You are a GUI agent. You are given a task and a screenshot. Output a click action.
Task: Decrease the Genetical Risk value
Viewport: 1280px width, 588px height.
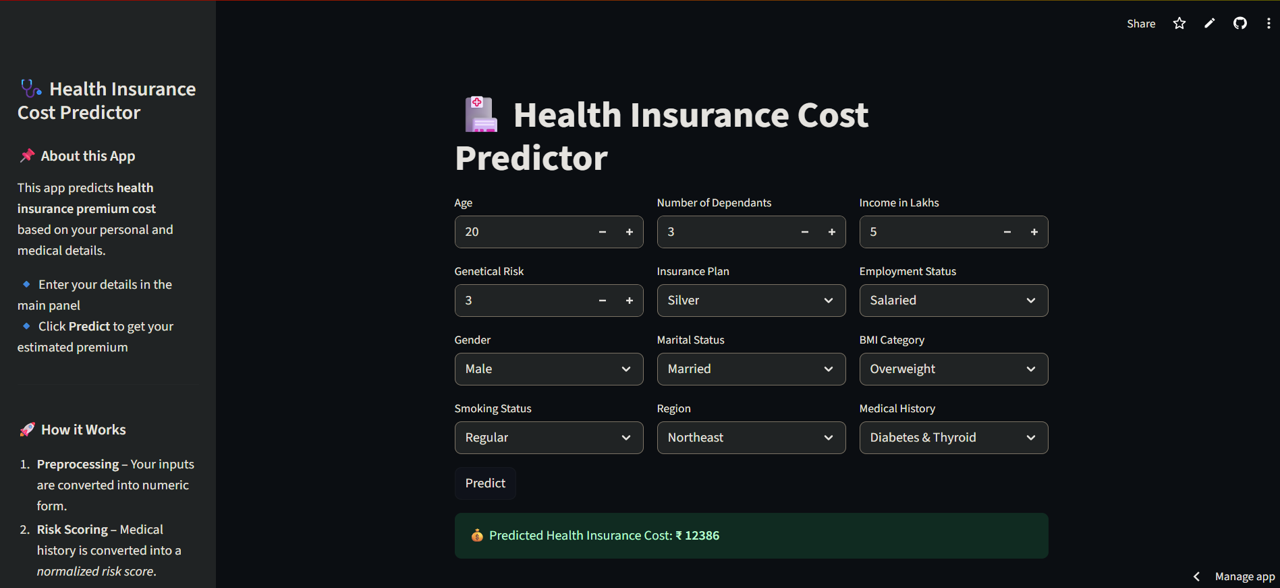click(602, 300)
